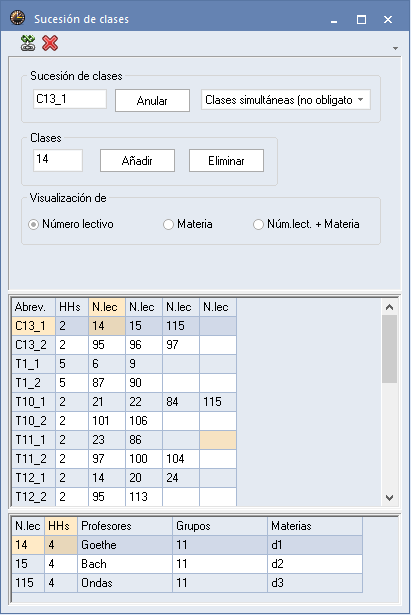
Task: Click the clock application icon in title bar
Action: pyautogui.click(x=17, y=18)
